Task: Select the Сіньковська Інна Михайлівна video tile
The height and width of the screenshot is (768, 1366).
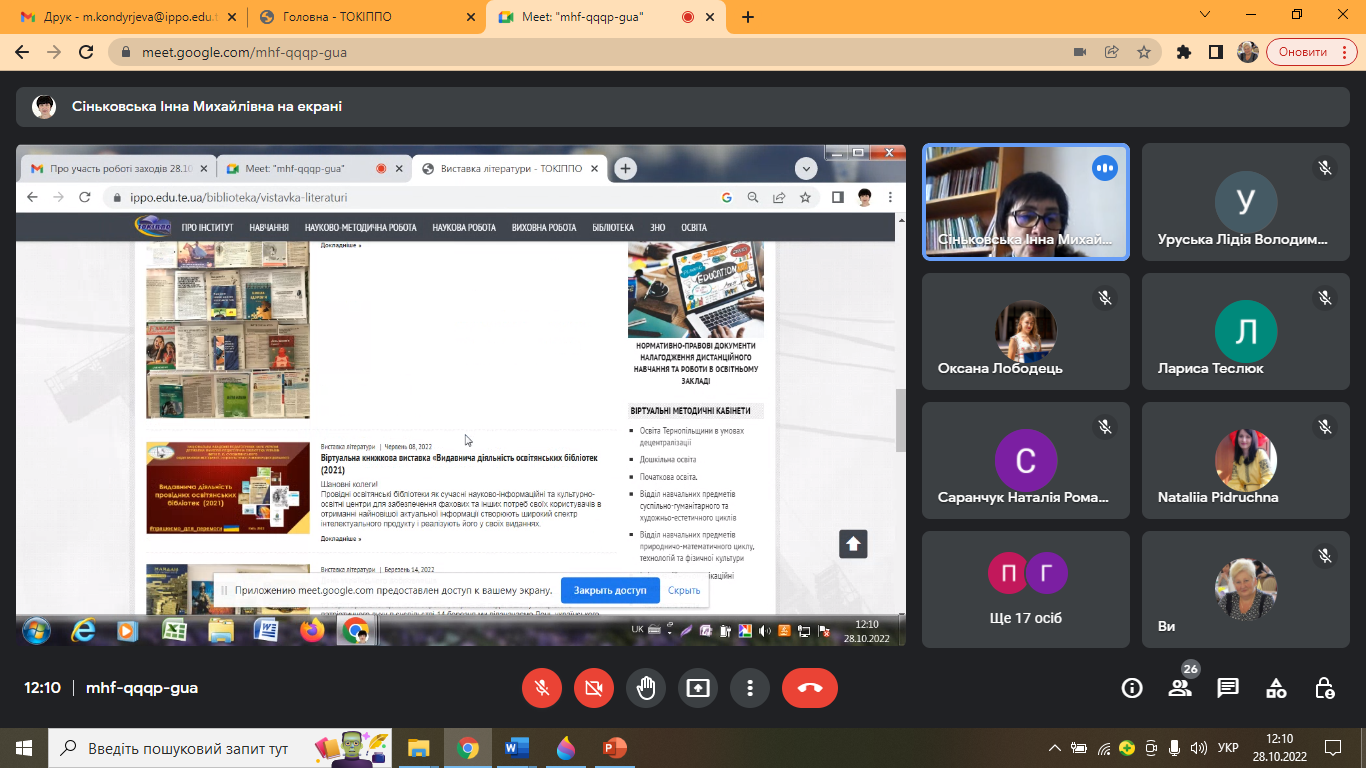Action: coord(1025,202)
